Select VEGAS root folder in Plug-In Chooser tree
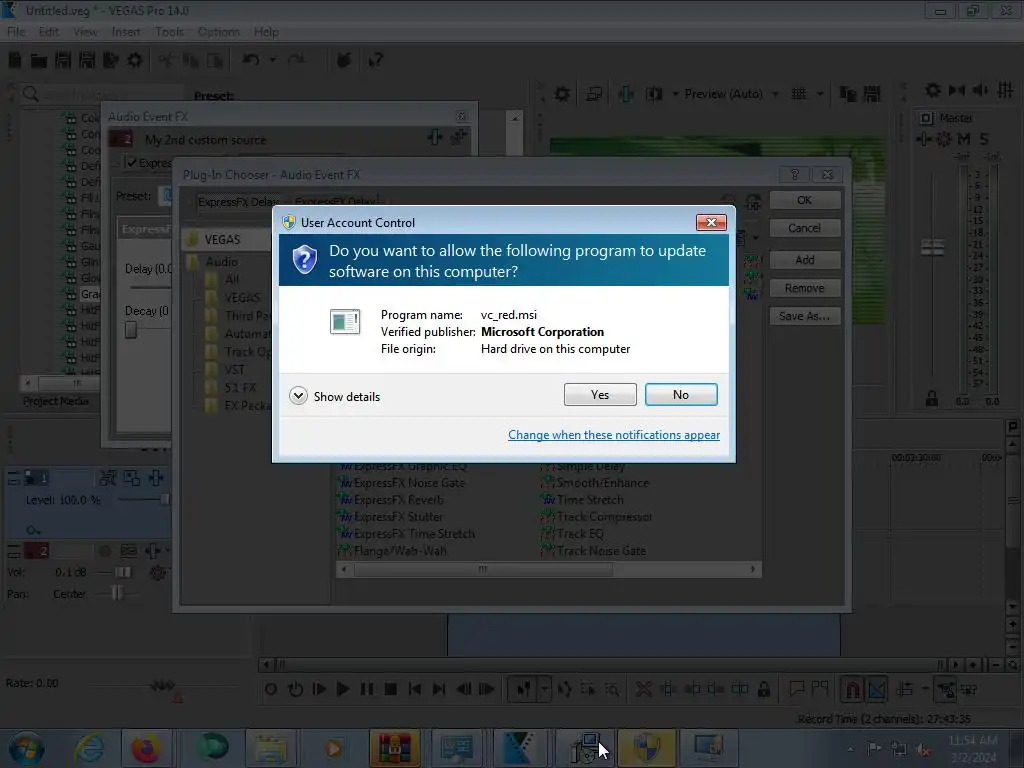Screen dimensions: 1024x768 (x=223, y=240)
